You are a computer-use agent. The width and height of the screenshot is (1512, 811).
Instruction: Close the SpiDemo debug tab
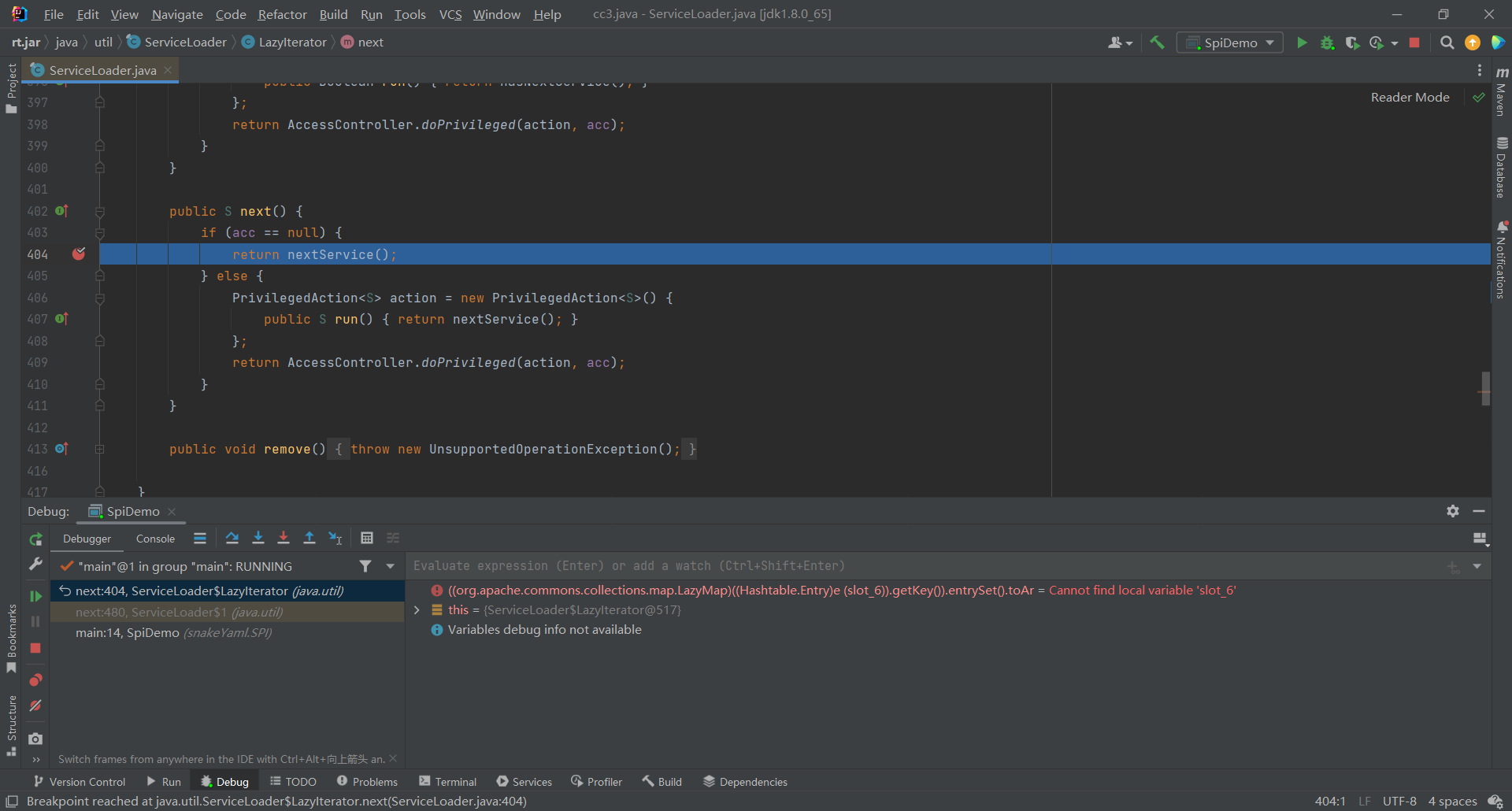tap(172, 512)
